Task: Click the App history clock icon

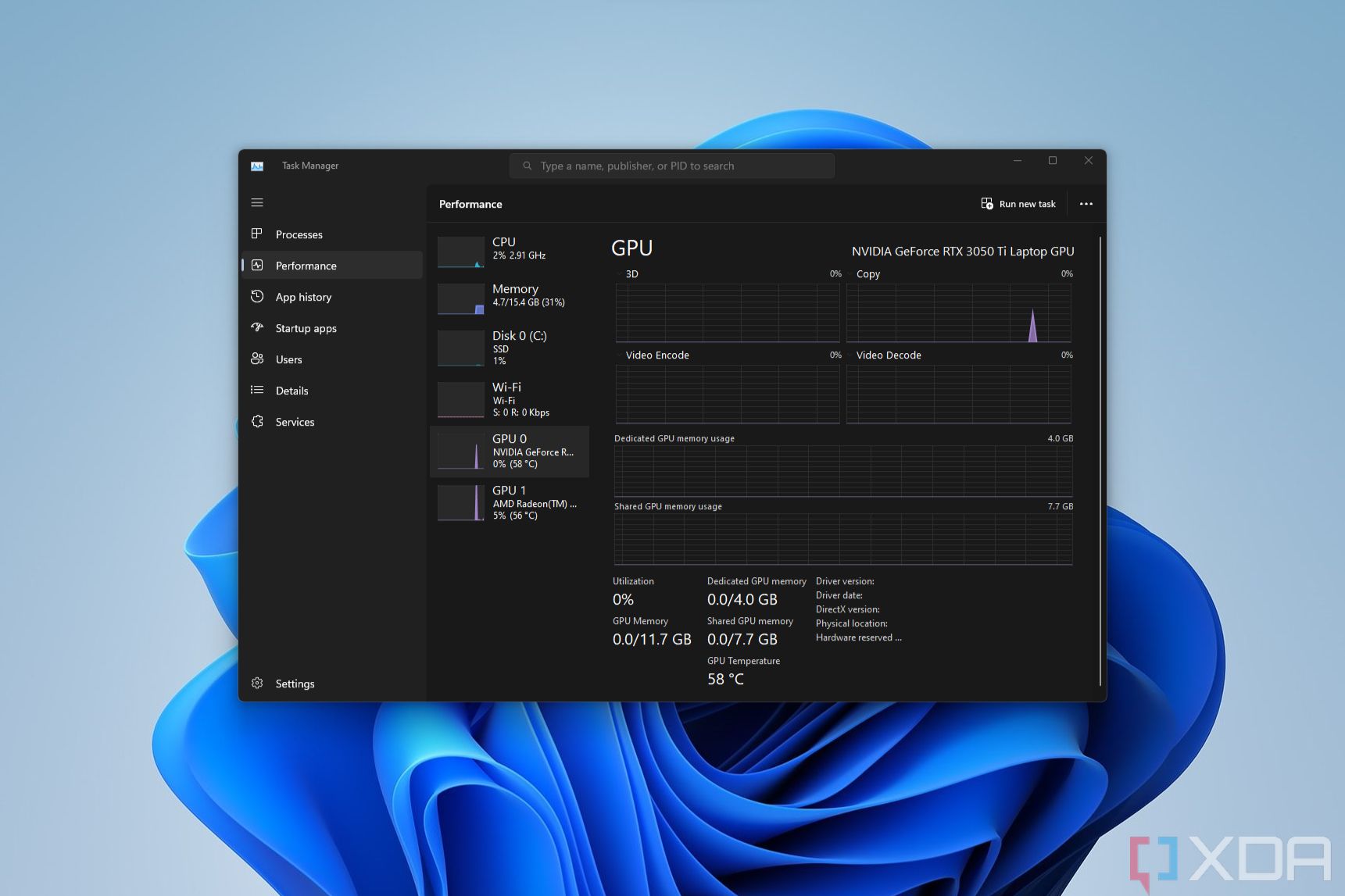Action: point(256,296)
